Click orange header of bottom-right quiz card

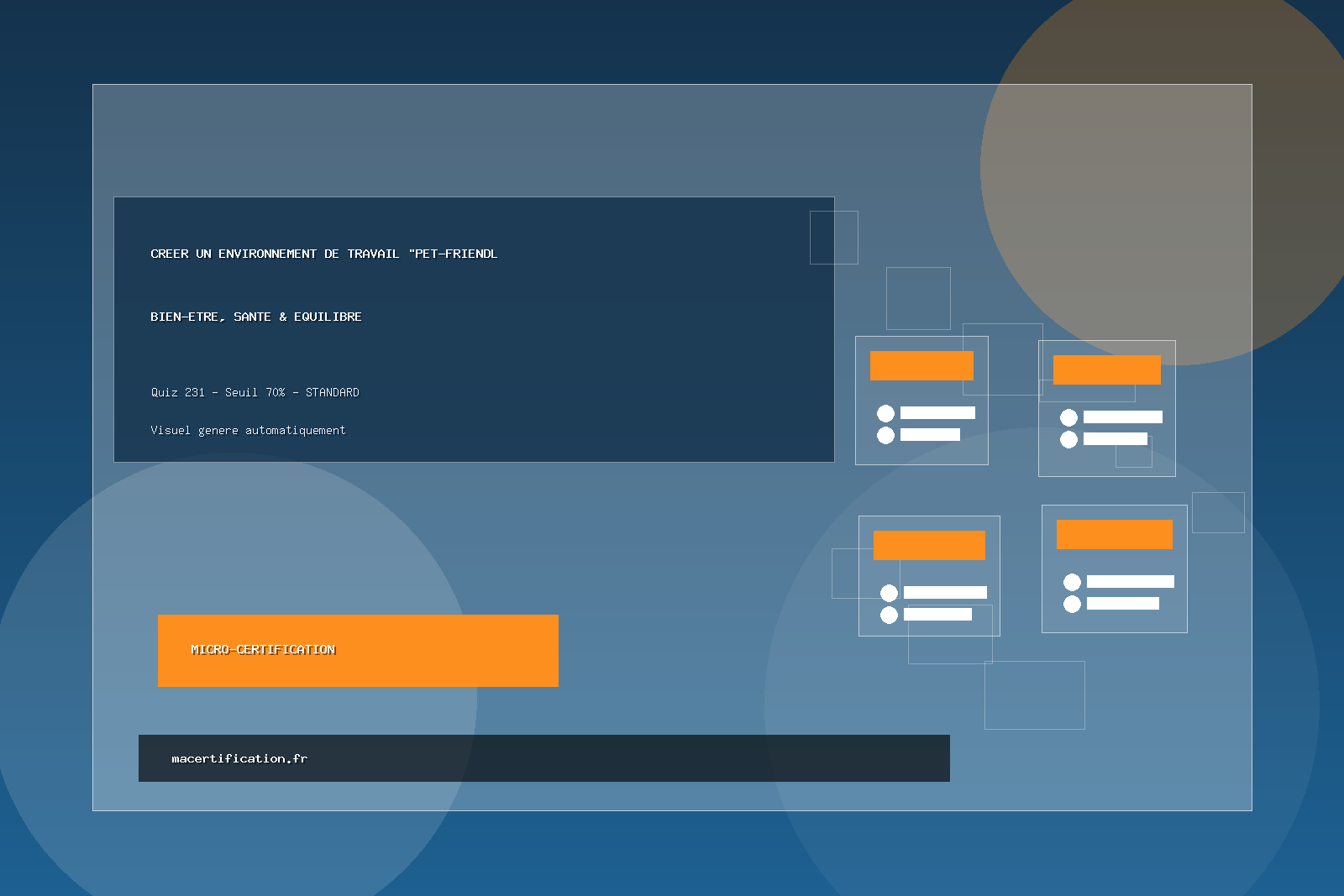coord(1114,534)
